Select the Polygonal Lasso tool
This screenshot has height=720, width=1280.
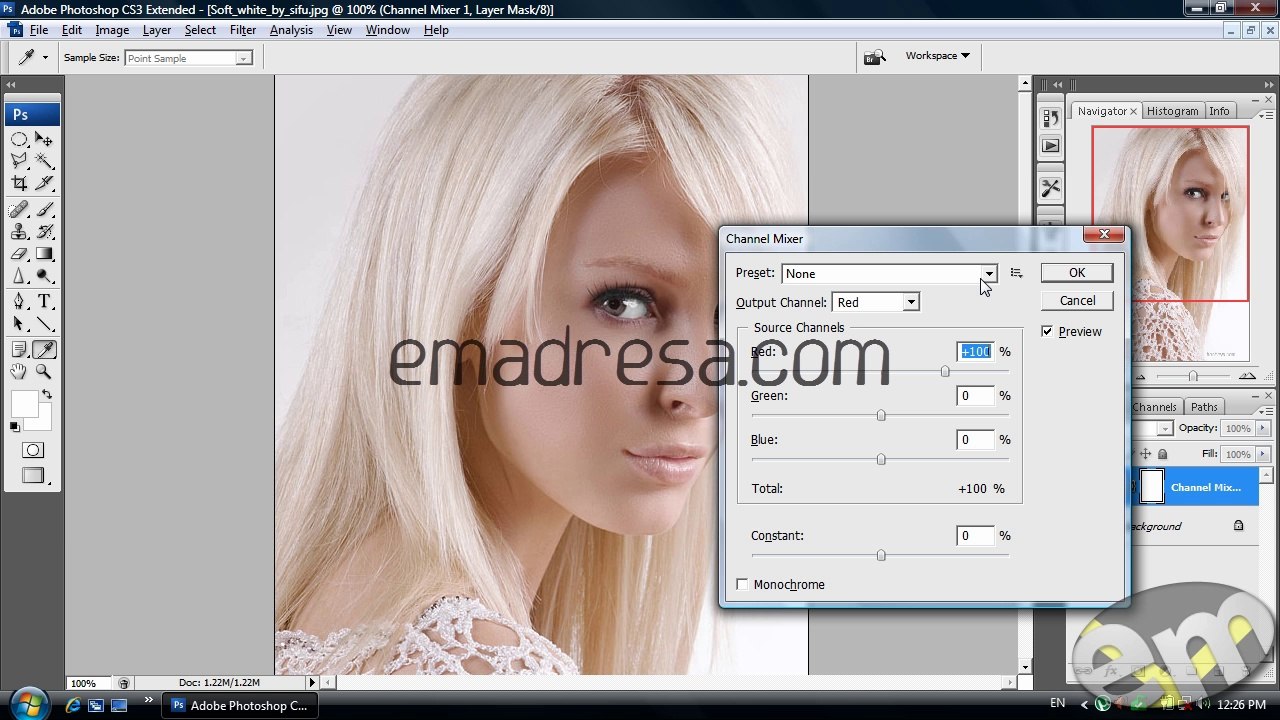point(19,161)
